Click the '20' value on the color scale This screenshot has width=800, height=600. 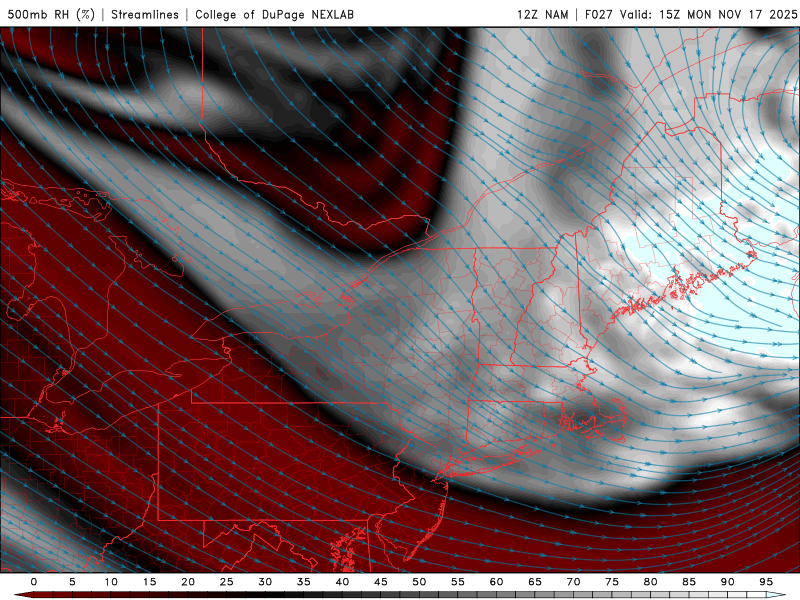tap(188, 582)
